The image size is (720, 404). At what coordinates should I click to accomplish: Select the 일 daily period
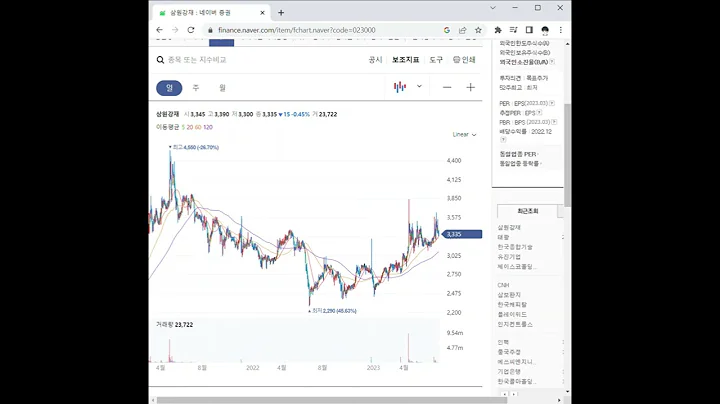169,88
